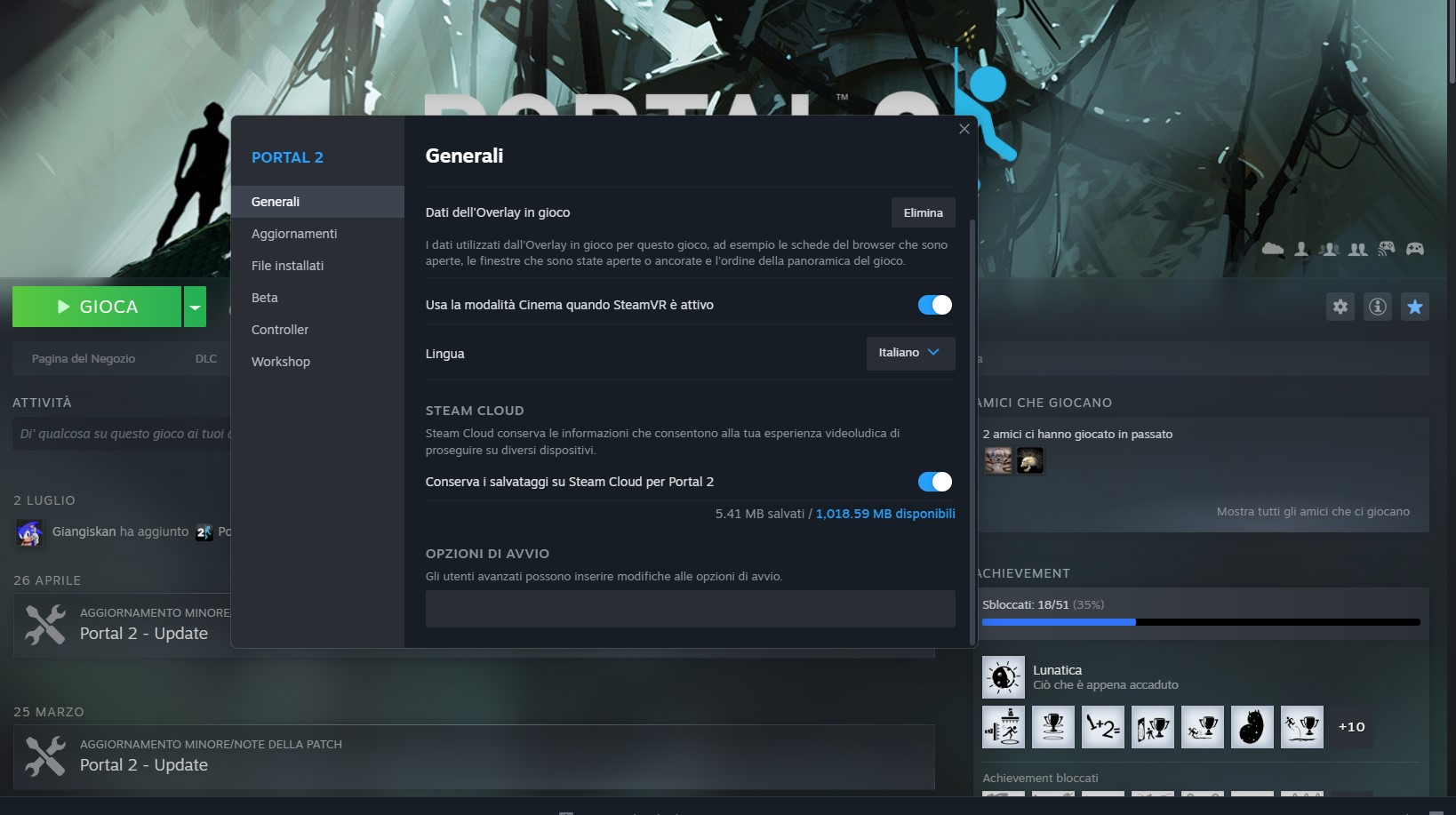The image size is (1456, 815).
Task: Click the full controller support gamepad icon
Action: (x=1415, y=249)
